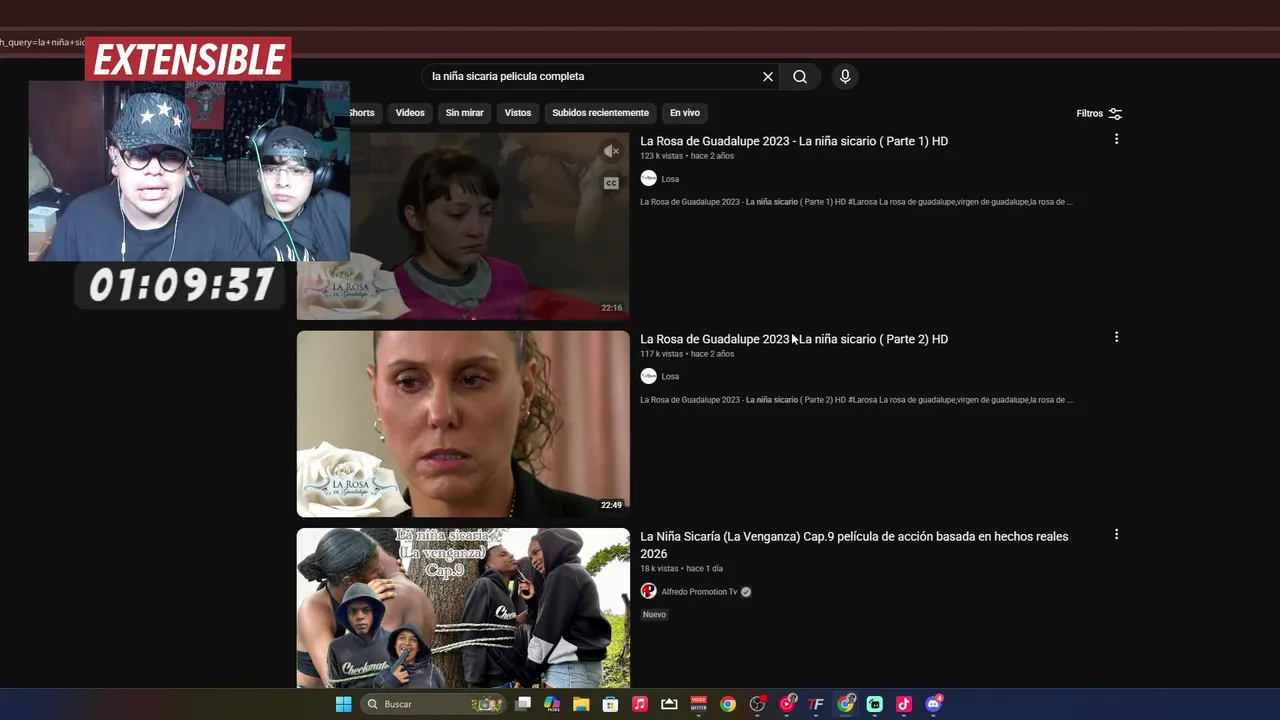Open Microsoft 365 Copilot from taskbar

click(x=552, y=704)
